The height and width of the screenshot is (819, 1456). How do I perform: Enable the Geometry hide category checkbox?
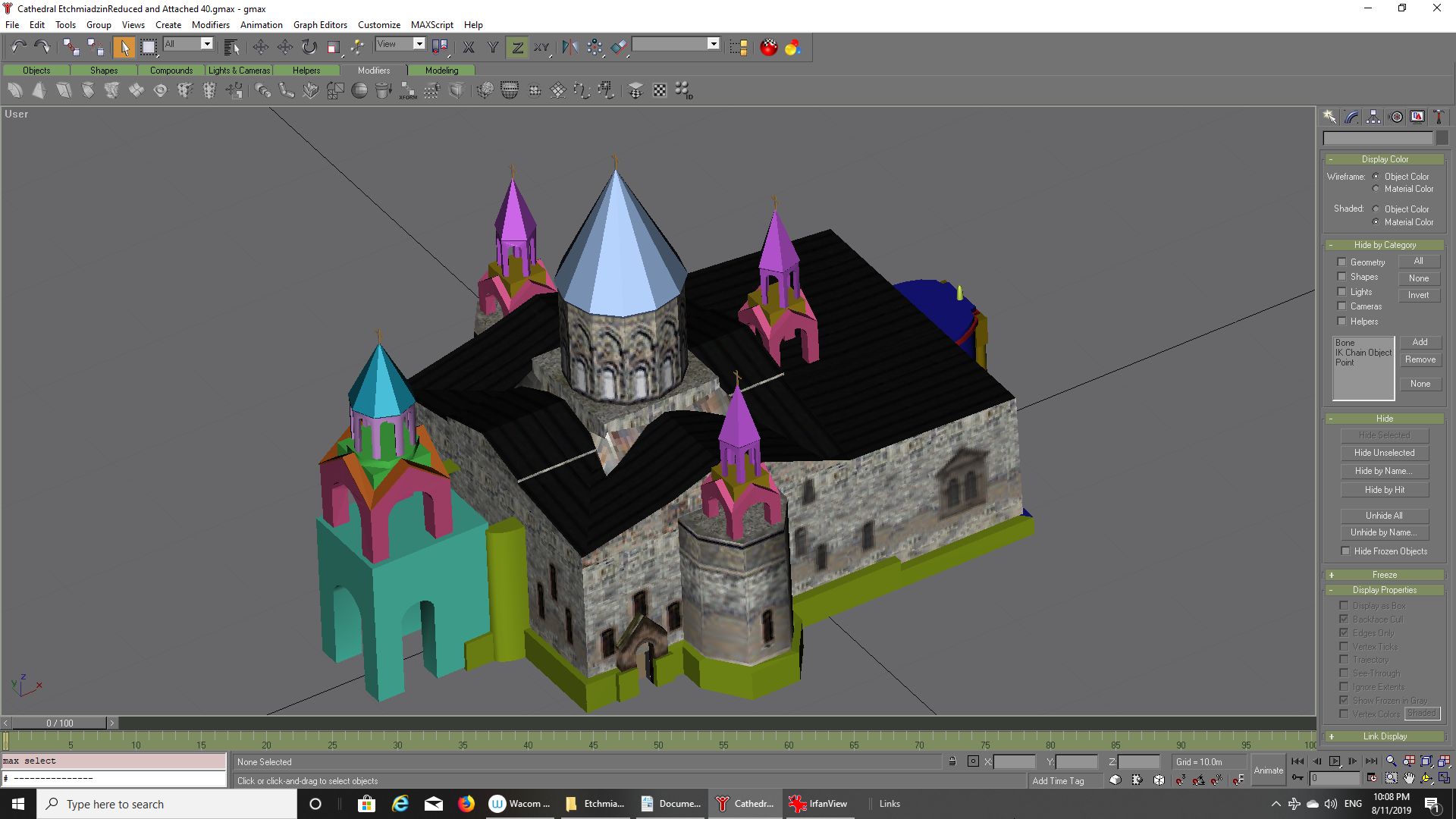1341,262
